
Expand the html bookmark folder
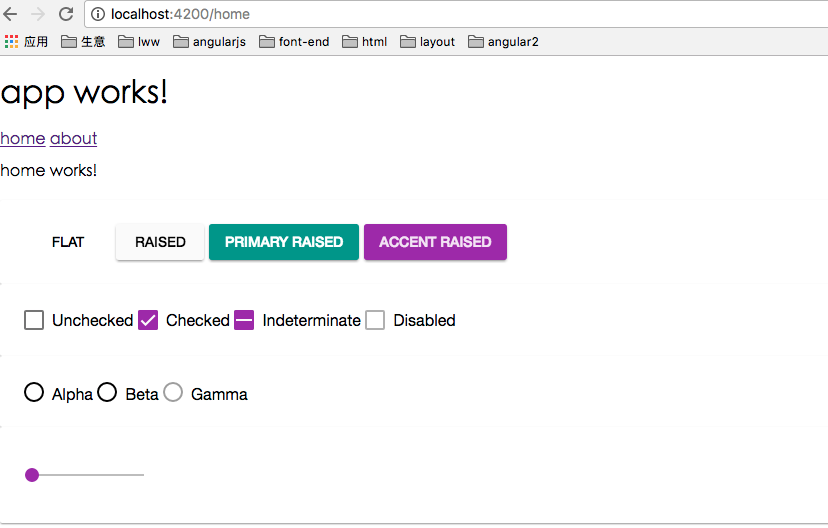(x=364, y=42)
